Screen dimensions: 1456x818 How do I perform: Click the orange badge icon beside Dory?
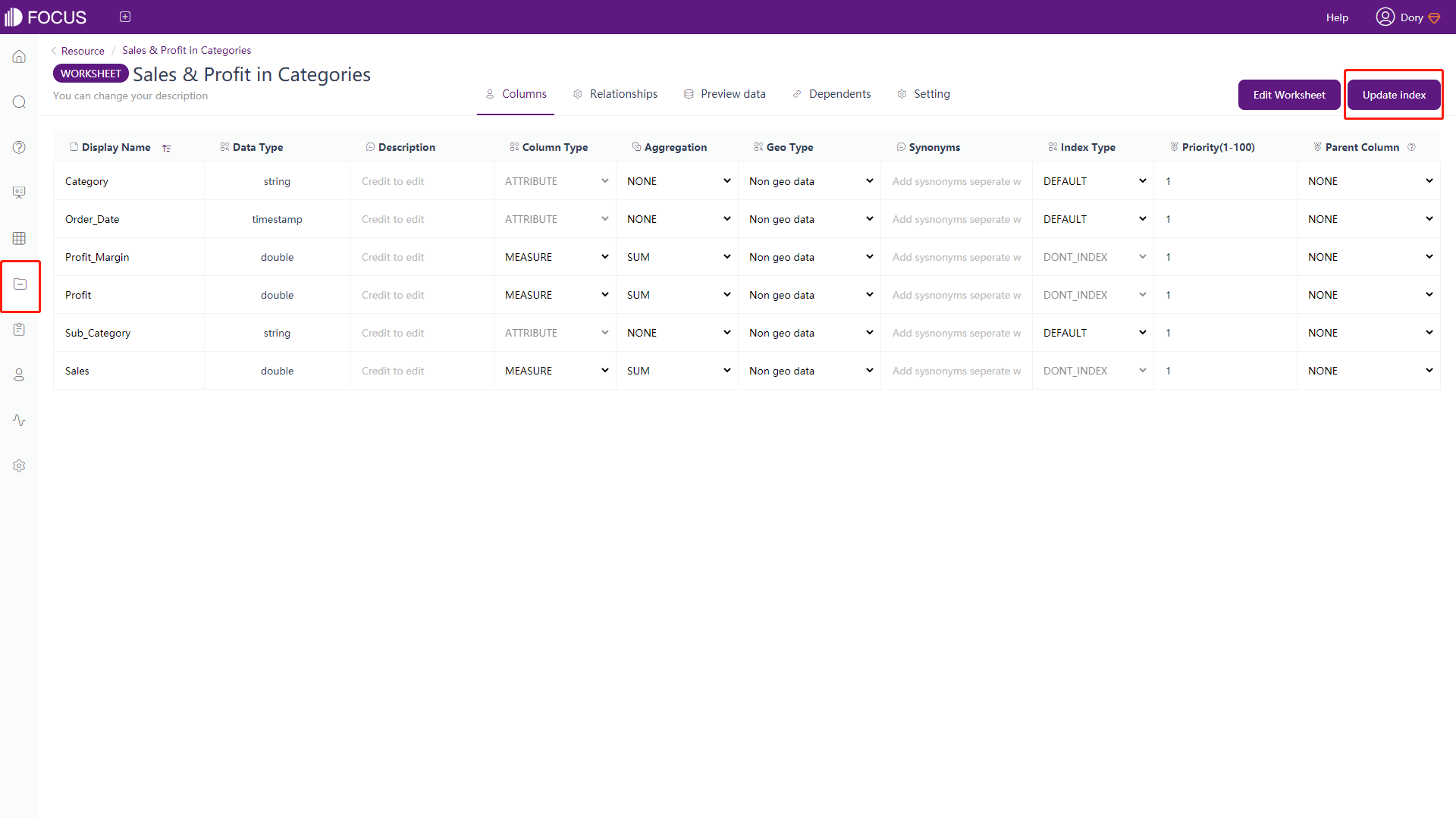(x=1434, y=17)
